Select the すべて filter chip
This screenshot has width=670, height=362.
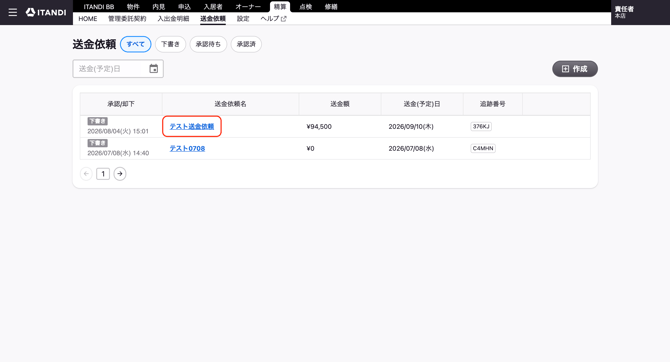pyautogui.click(x=135, y=44)
